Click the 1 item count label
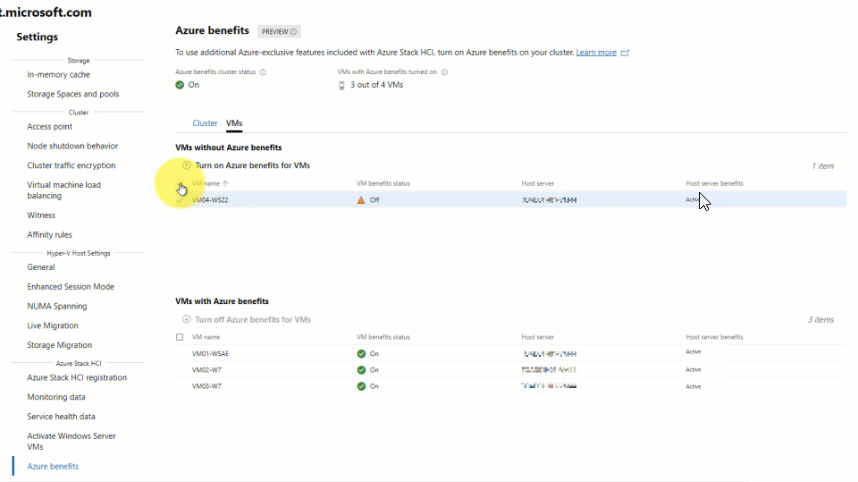This screenshot has height=482, width=858. pos(822,166)
